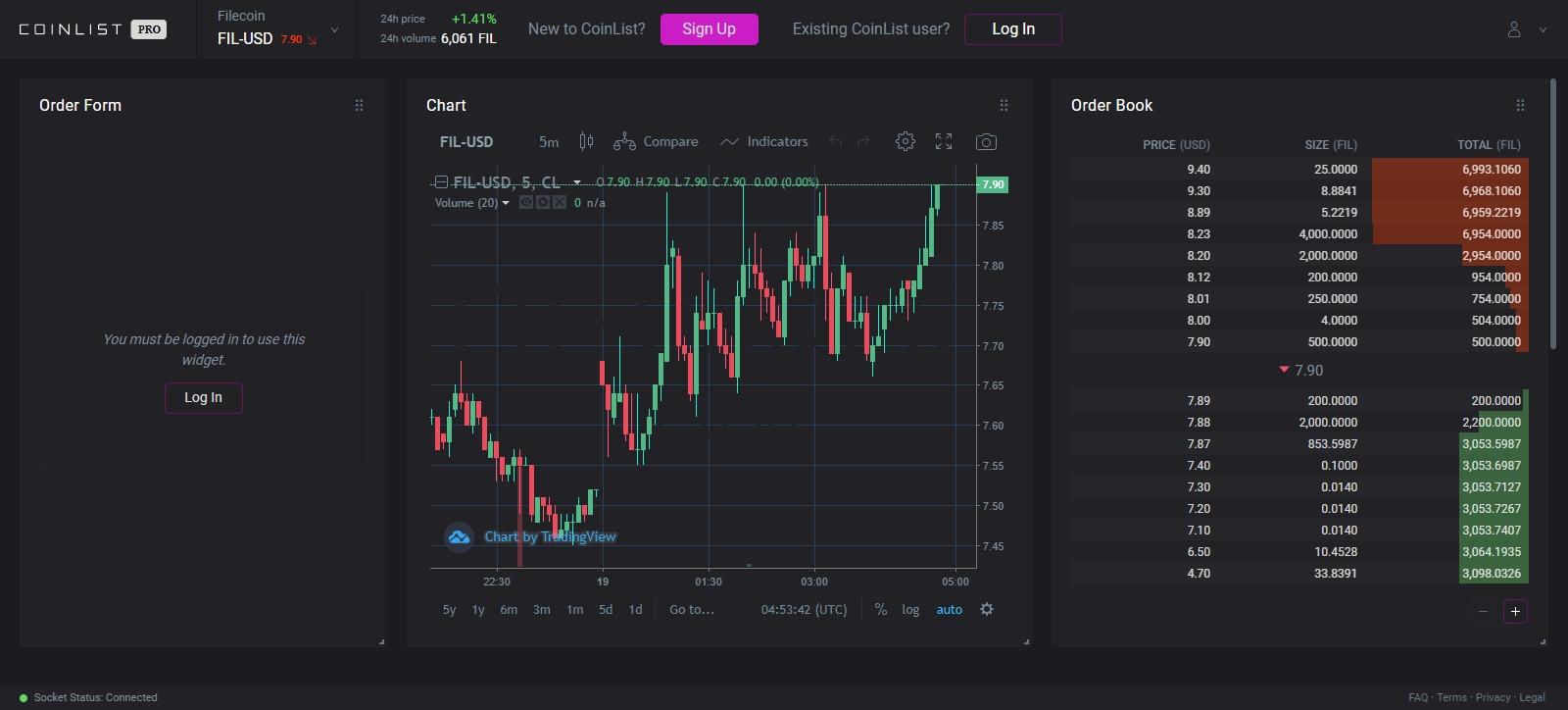Image resolution: width=1568 pixels, height=710 pixels.
Task: Open the Legal footer link
Action: [x=1532, y=698]
